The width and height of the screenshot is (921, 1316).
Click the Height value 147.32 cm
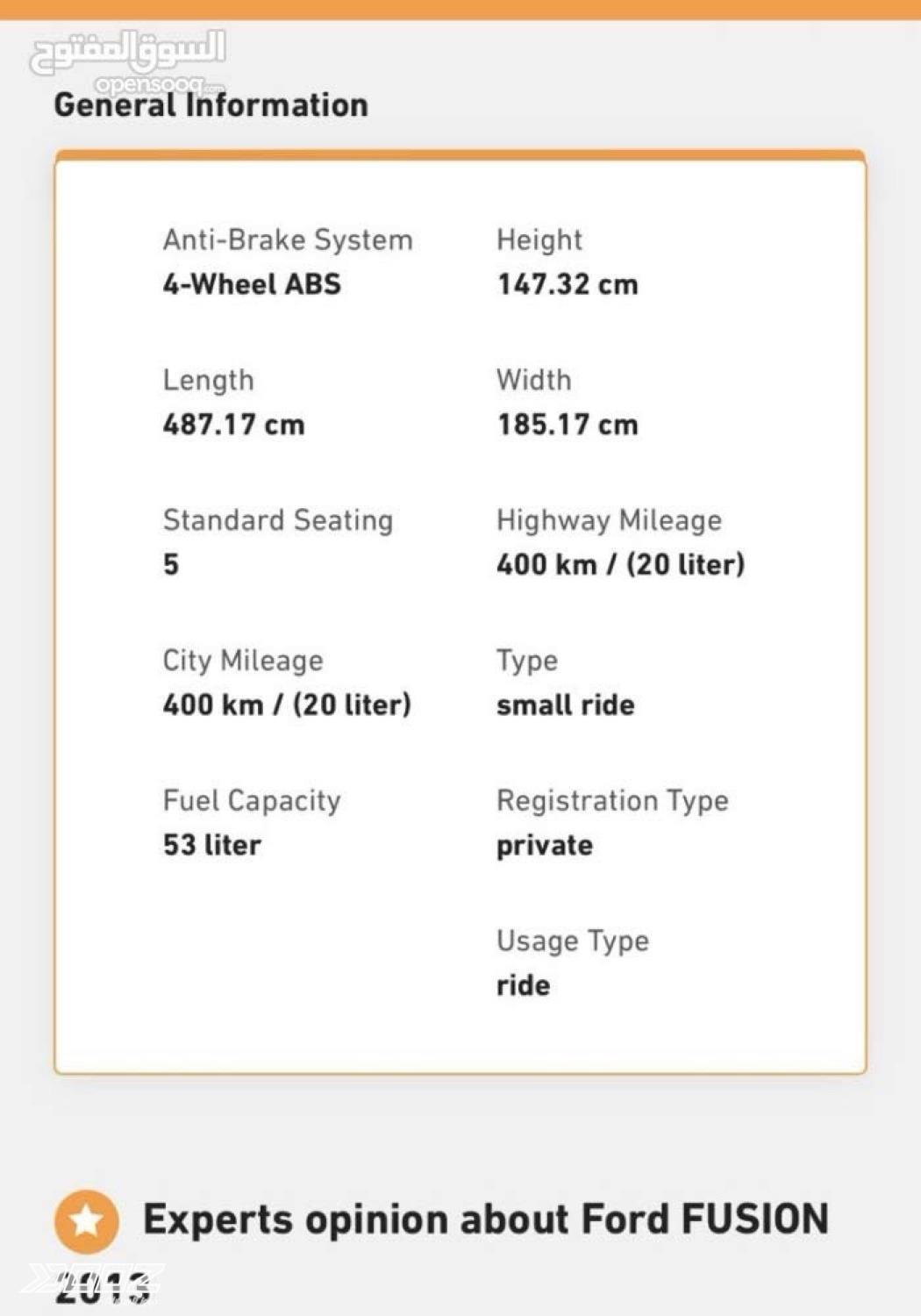coord(568,284)
